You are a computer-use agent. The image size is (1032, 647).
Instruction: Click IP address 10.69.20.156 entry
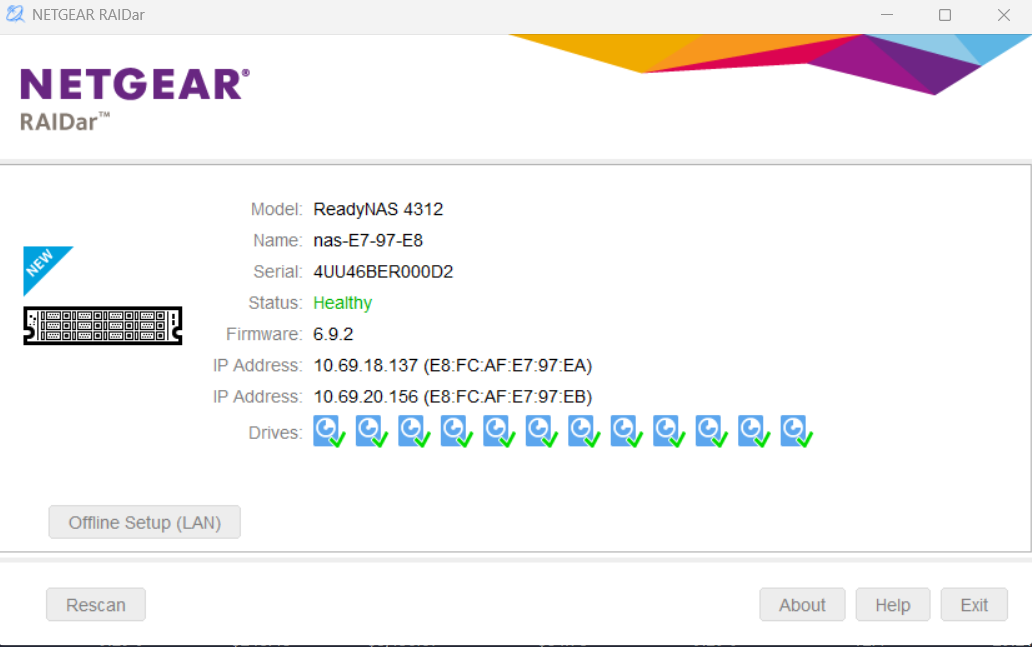tap(453, 397)
